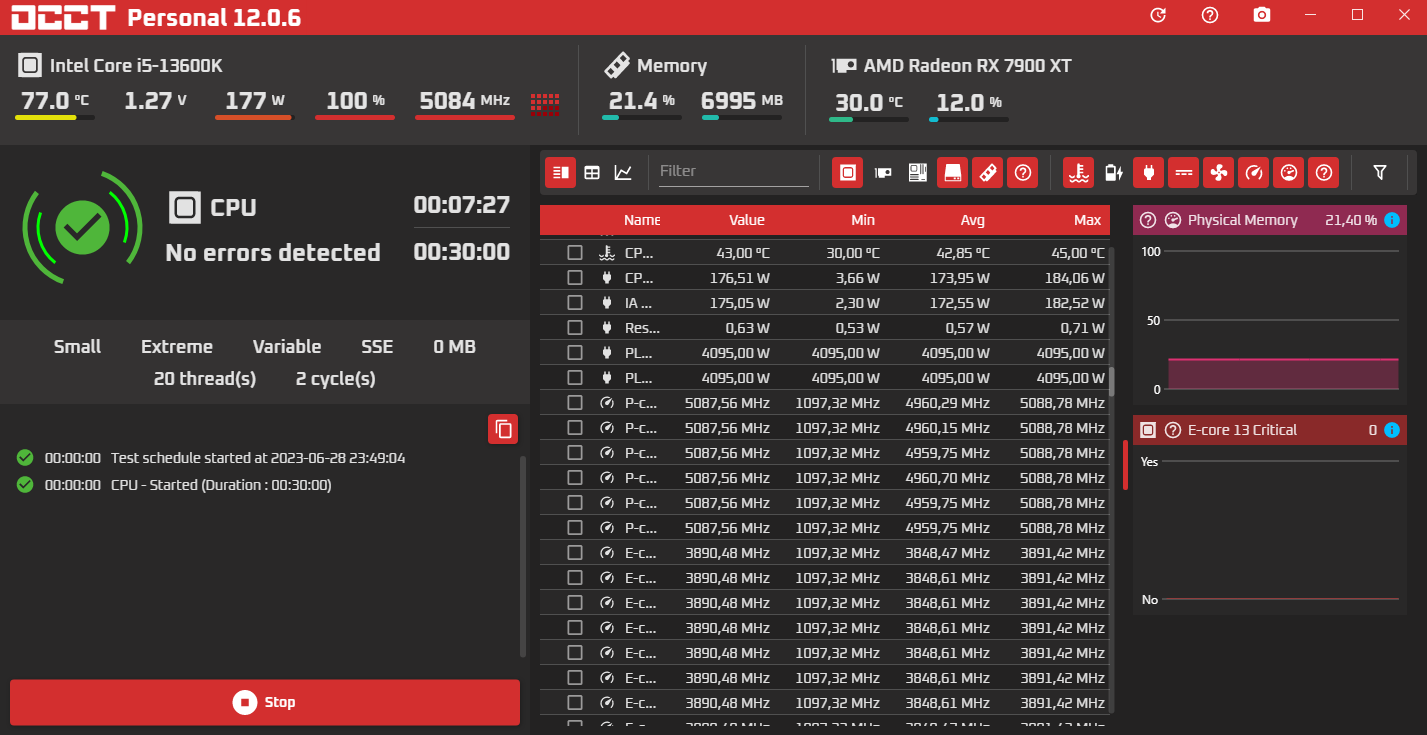Viewport: 1427px width, 735px height.
Task: Toggle the battery sensor filter icon
Action: point(1113,172)
